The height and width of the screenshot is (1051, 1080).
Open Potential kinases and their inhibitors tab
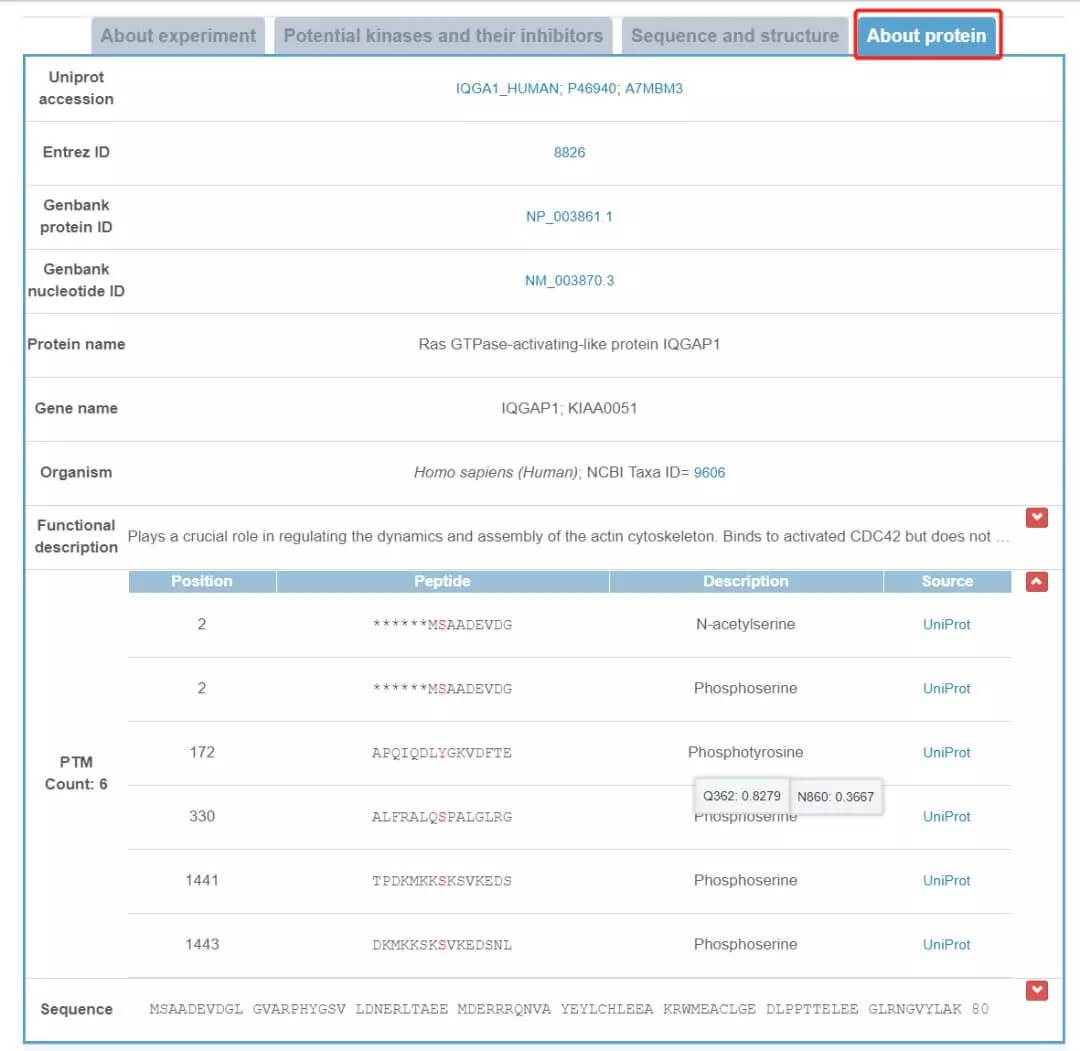click(x=443, y=36)
